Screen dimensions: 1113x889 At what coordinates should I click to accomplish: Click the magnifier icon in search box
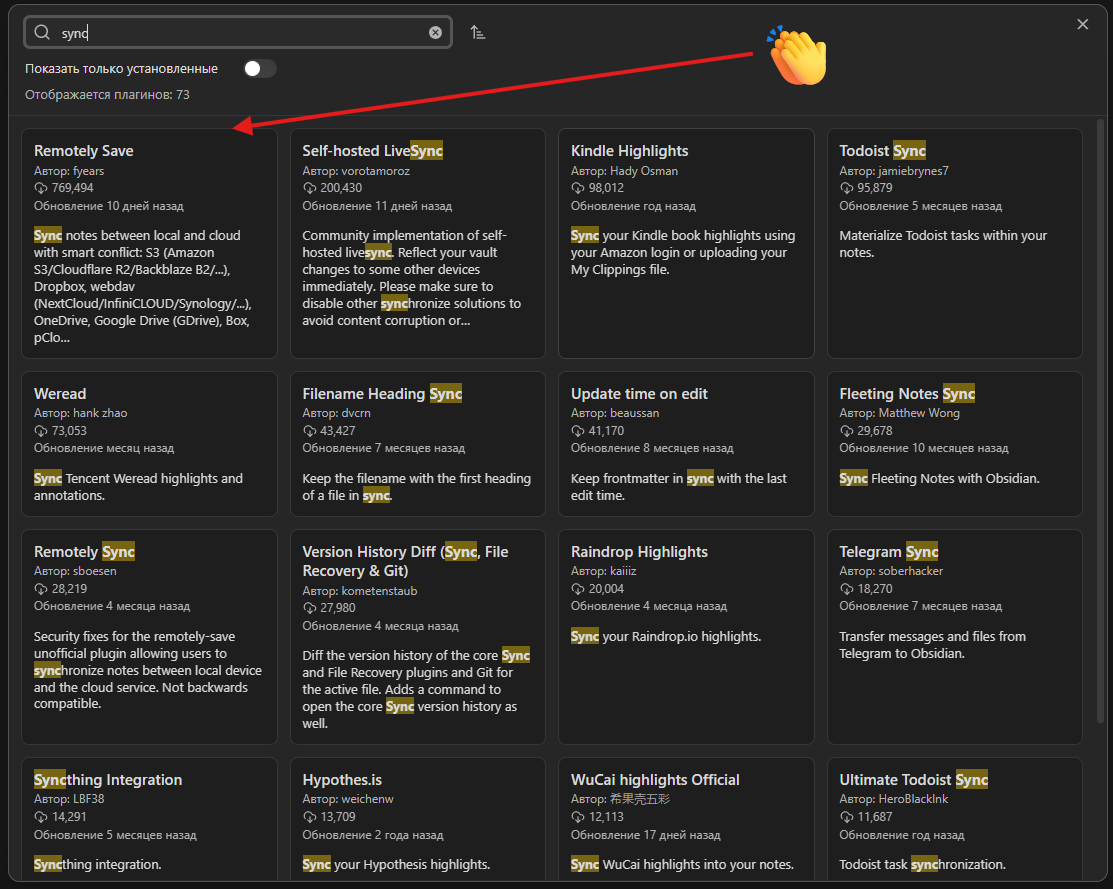pyautogui.click(x=42, y=32)
